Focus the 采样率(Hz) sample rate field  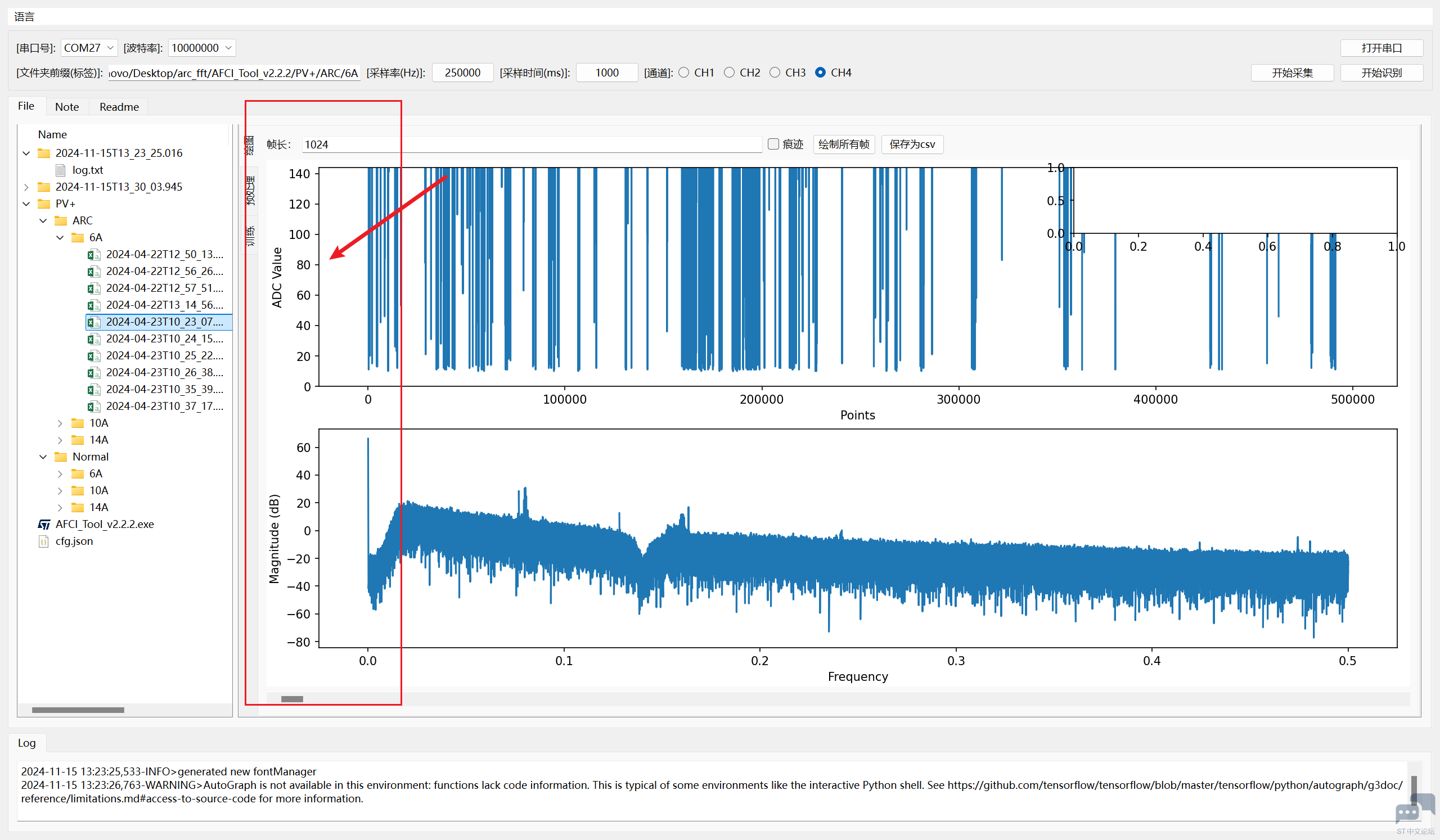pos(462,73)
